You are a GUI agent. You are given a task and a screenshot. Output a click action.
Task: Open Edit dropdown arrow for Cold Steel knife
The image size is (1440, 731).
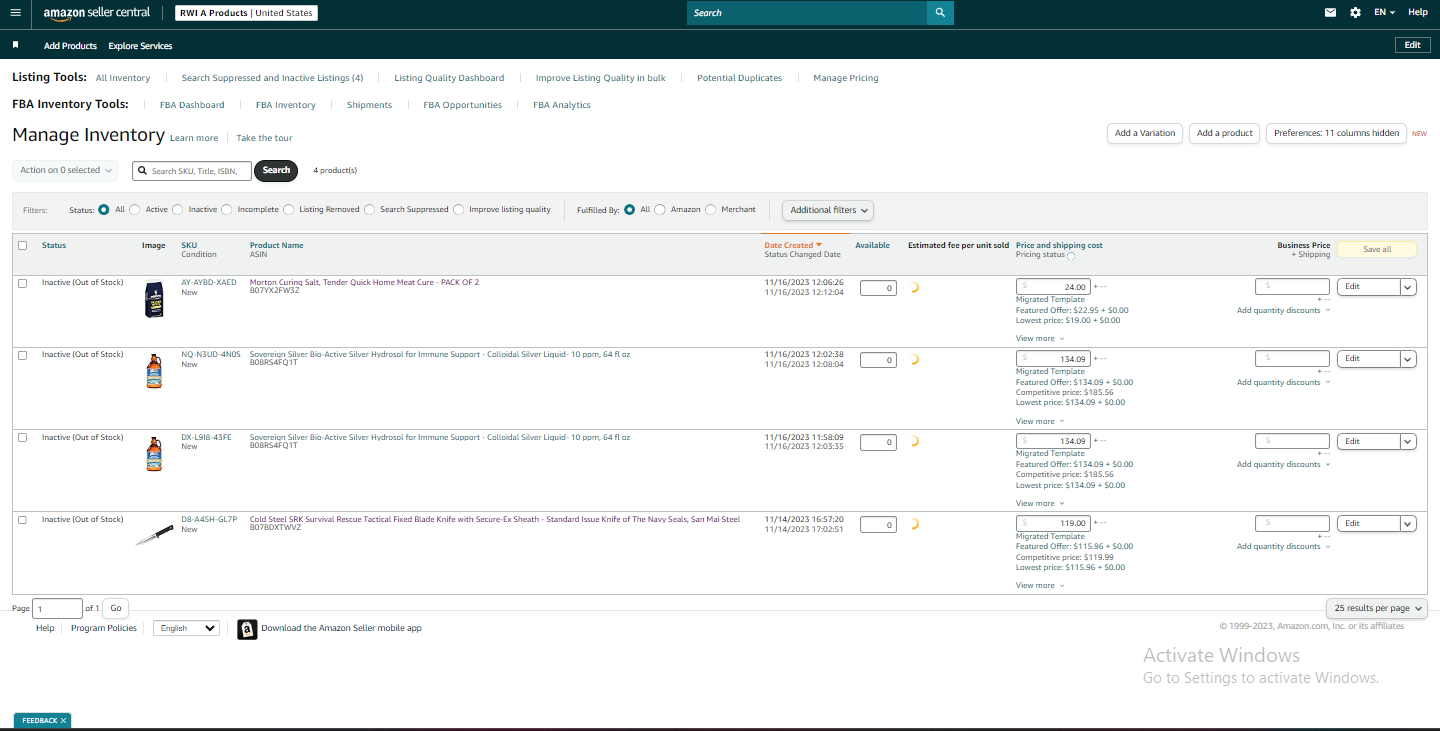click(x=1408, y=524)
